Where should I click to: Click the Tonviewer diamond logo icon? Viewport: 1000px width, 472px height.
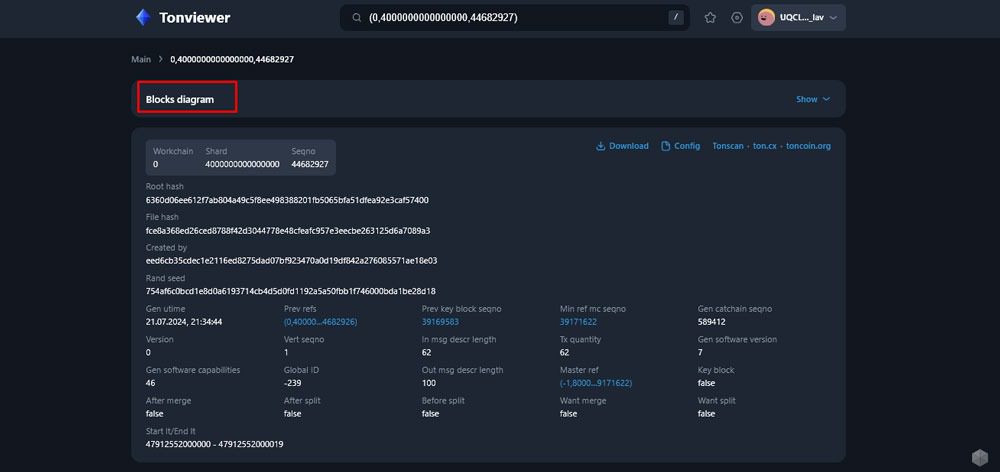(143, 17)
